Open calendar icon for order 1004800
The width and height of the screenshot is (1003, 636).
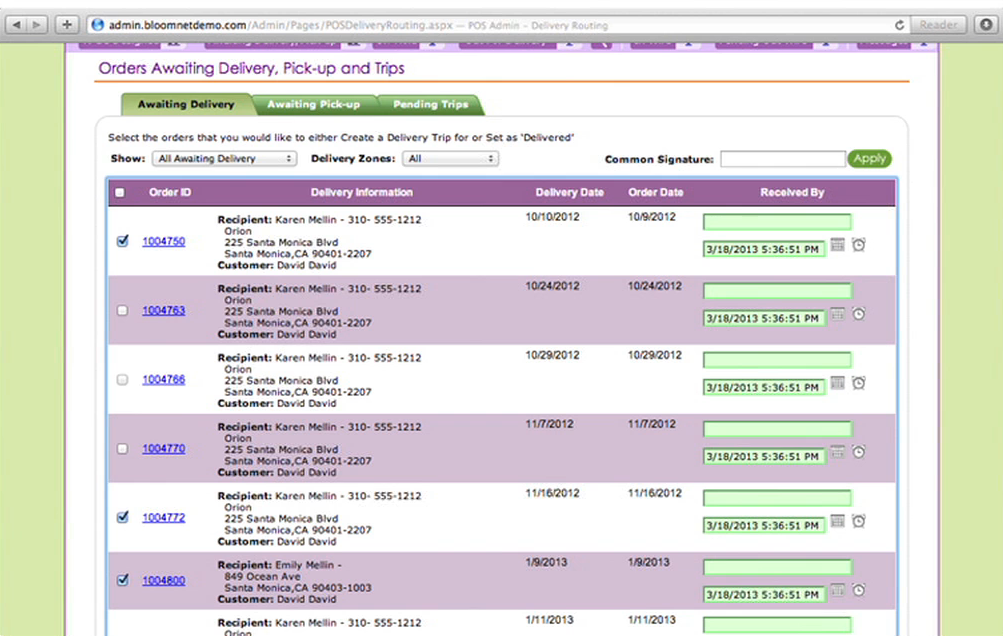coord(837,590)
